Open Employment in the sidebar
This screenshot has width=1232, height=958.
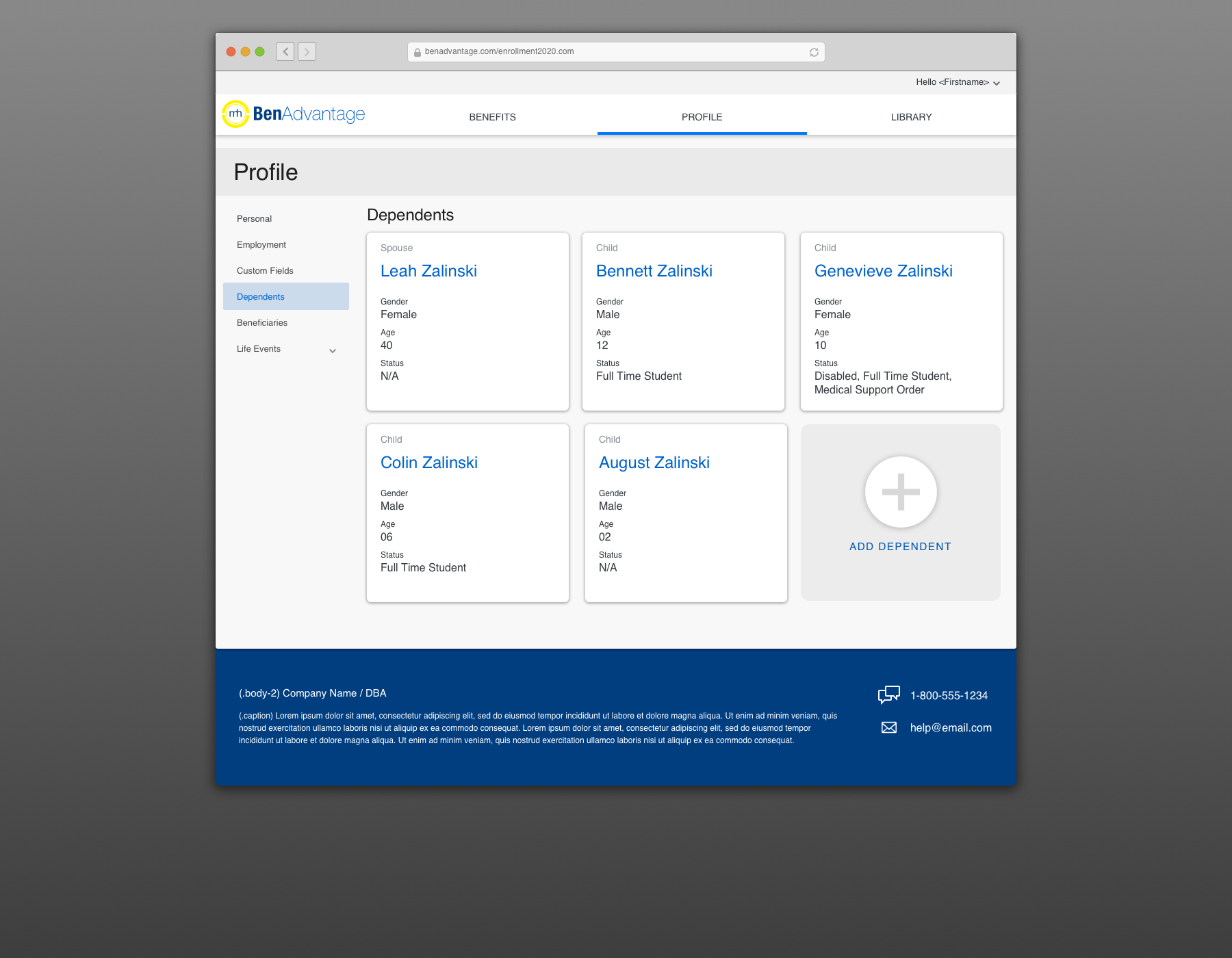click(261, 245)
